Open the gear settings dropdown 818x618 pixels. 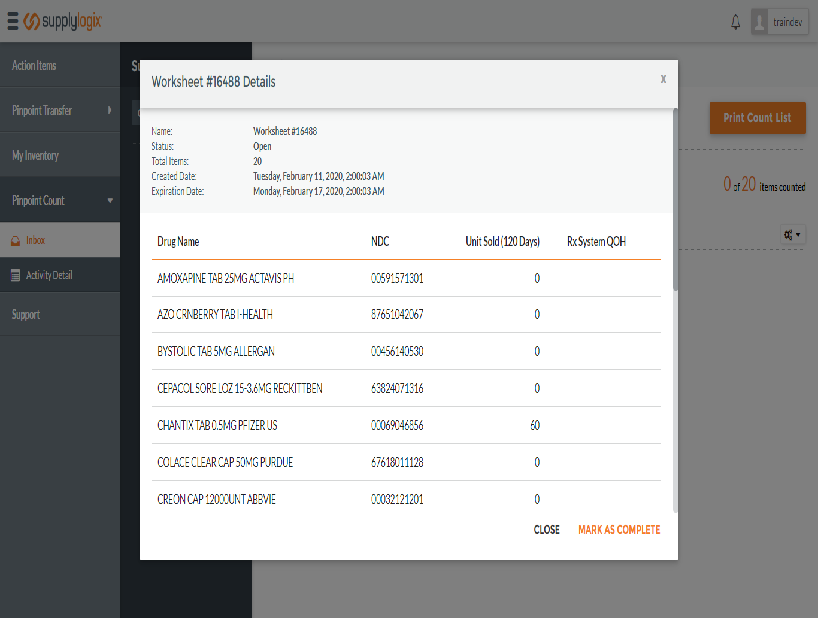tap(793, 234)
